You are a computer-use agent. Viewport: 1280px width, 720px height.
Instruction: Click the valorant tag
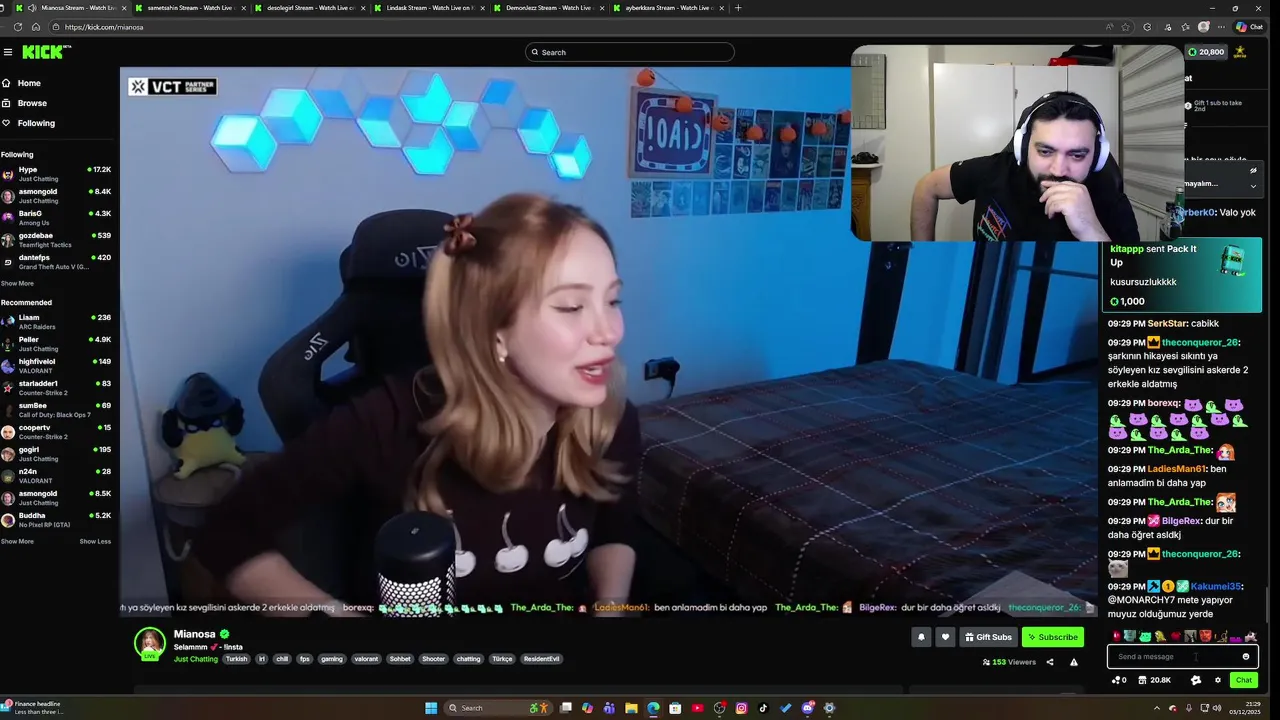click(x=366, y=659)
